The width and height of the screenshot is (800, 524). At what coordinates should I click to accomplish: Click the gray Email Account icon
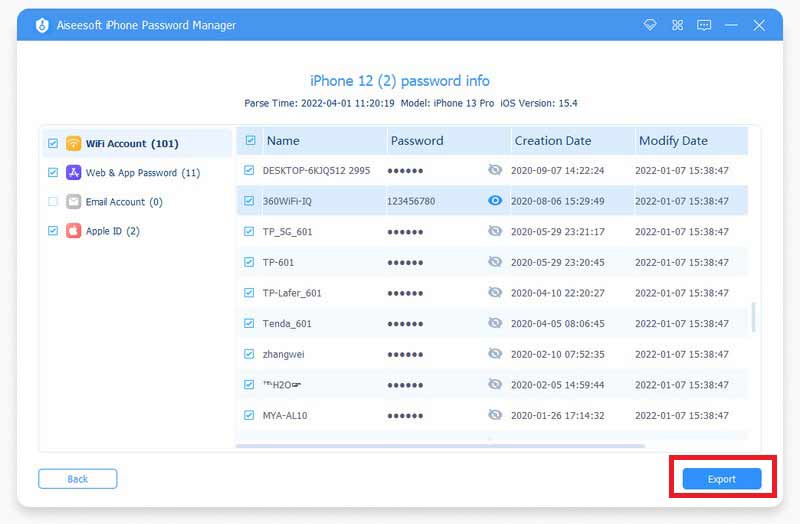coord(73,202)
